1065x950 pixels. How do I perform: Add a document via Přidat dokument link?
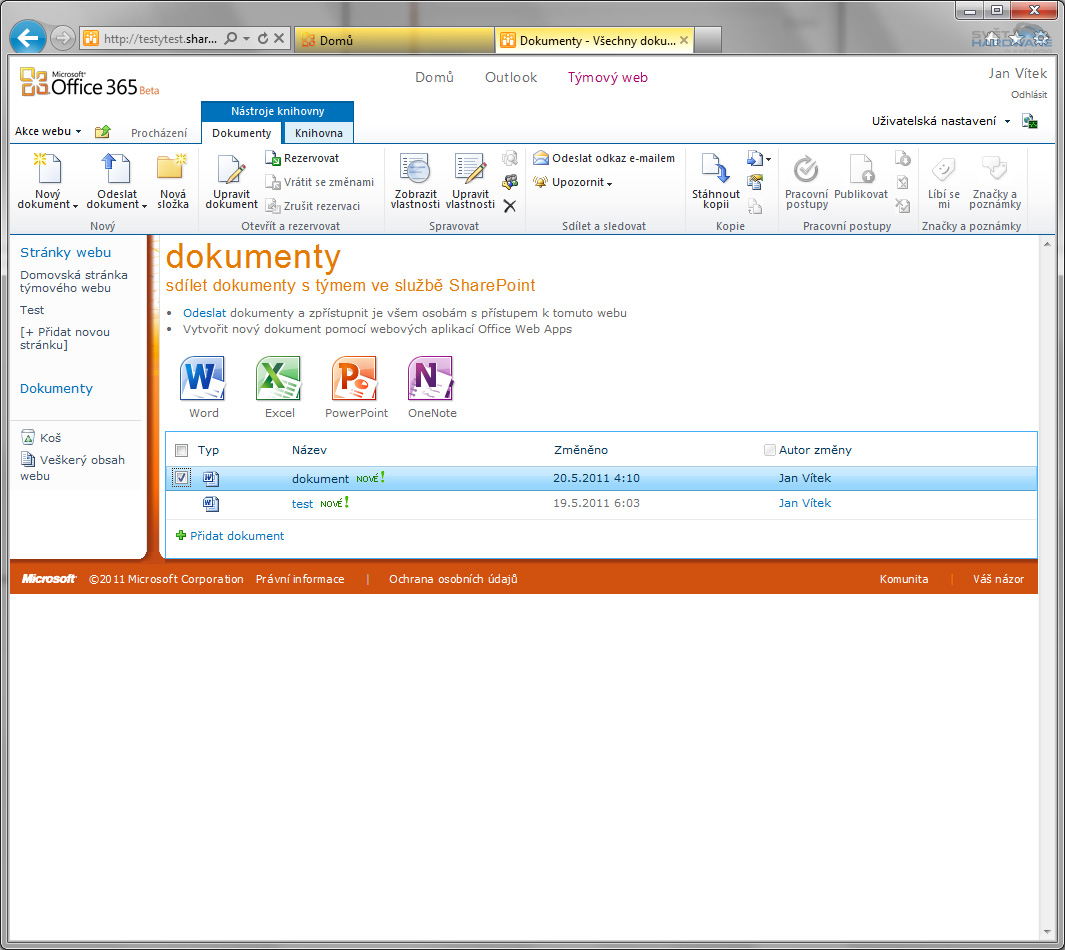point(239,536)
